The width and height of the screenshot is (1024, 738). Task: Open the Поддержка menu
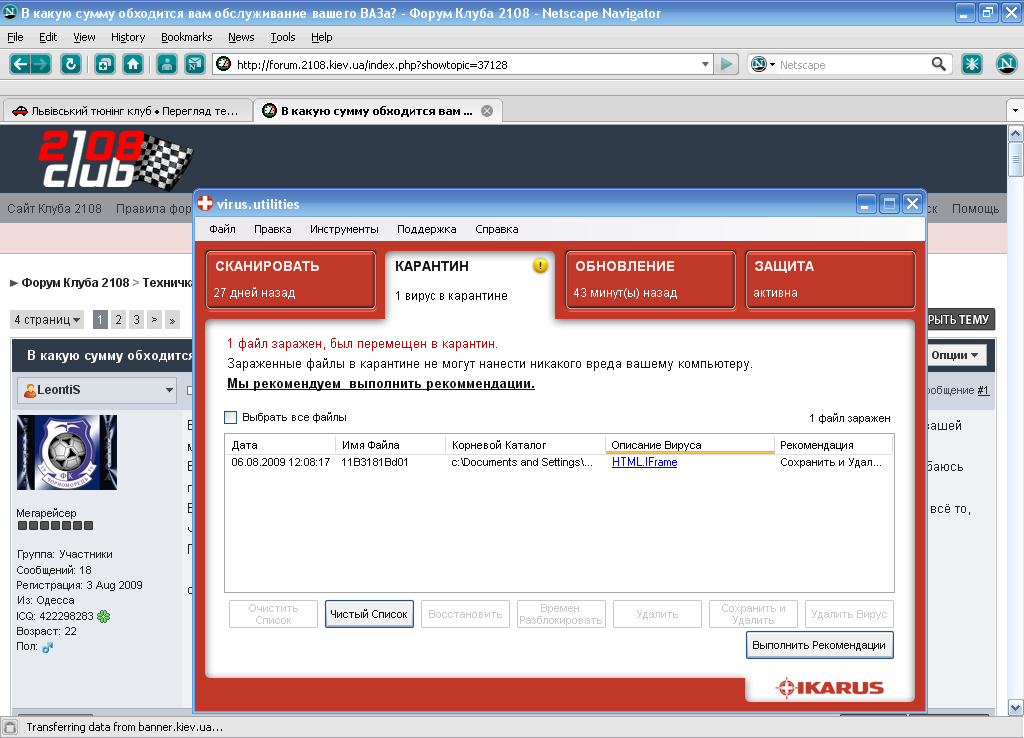(426, 229)
